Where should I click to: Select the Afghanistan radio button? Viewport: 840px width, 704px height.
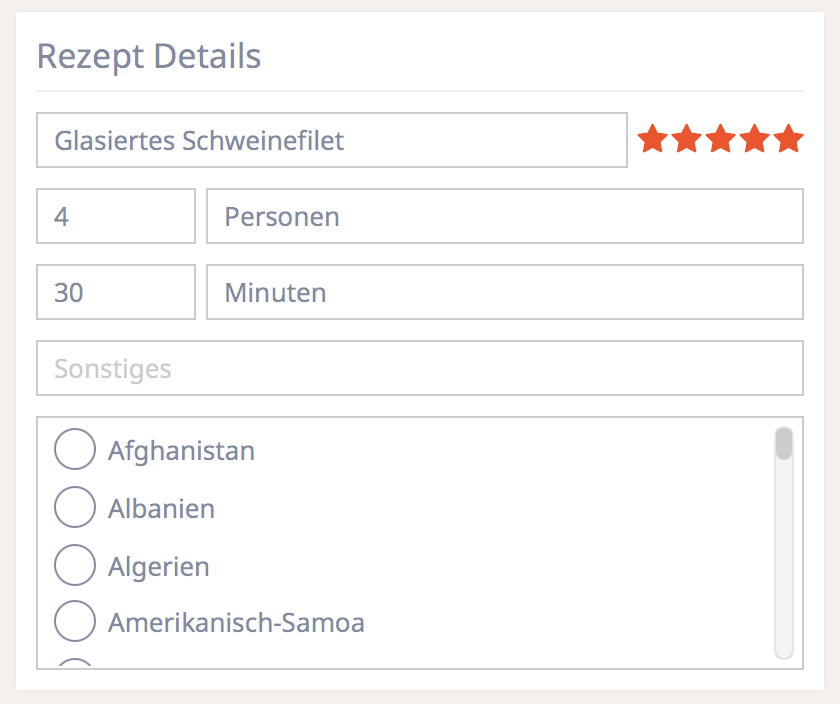75,450
